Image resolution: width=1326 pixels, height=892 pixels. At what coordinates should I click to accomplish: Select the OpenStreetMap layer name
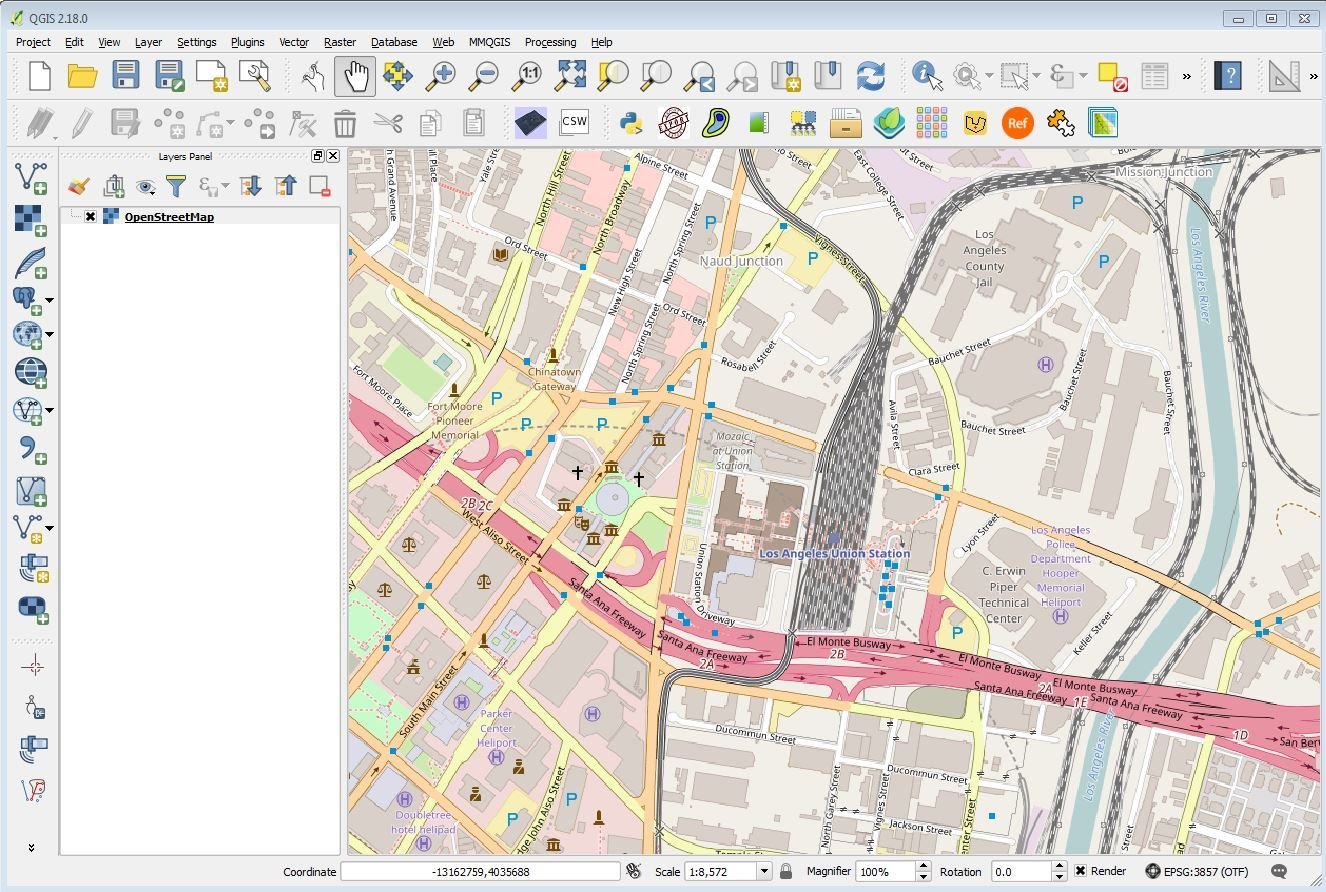pyautogui.click(x=169, y=217)
